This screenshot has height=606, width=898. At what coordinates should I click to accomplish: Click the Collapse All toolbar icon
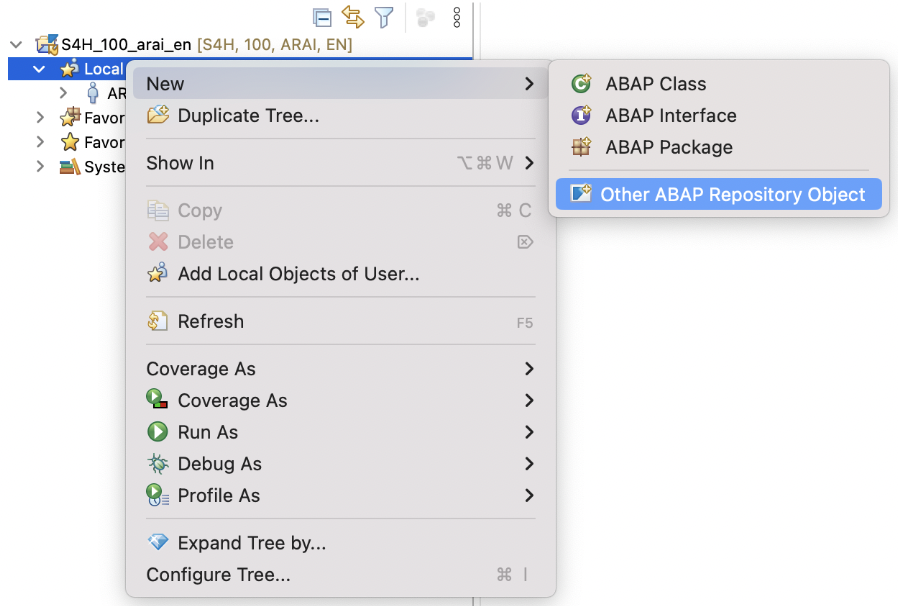[322, 18]
